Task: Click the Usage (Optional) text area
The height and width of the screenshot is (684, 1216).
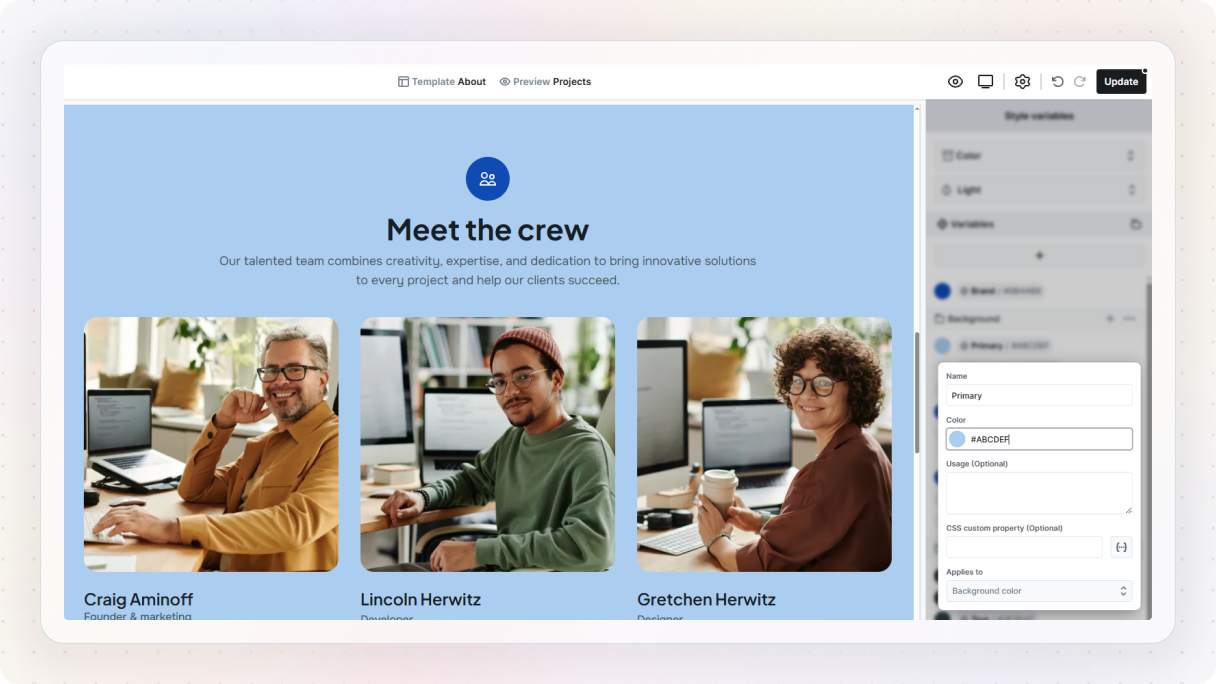Action: pyautogui.click(x=1039, y=493)
